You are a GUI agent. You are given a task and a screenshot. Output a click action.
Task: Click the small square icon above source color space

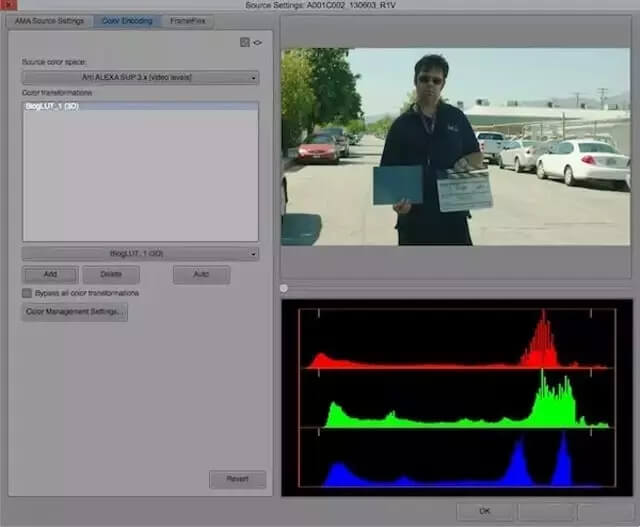pos(245,42)
